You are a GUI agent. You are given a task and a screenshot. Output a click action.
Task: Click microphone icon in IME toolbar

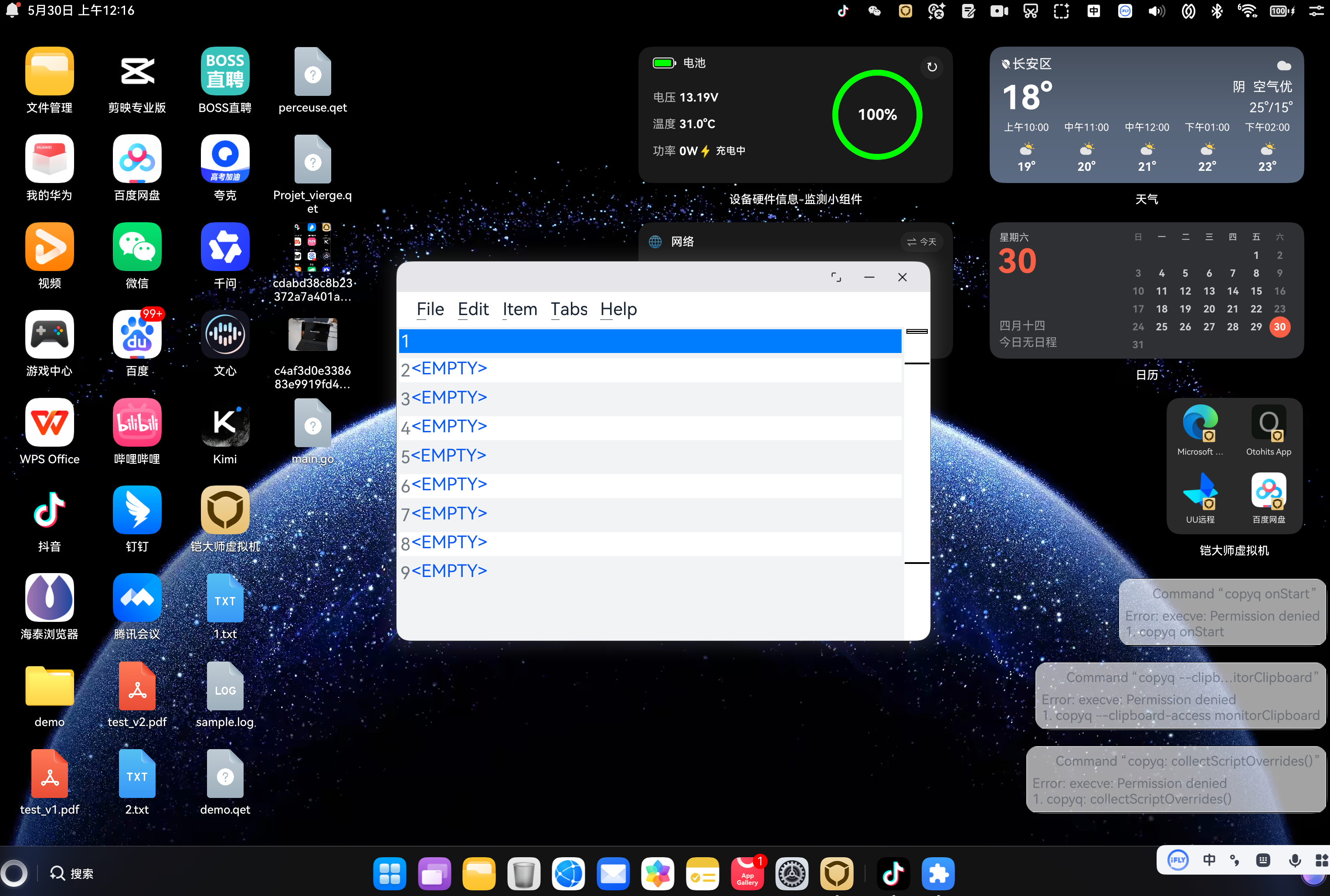click(x=1295, y=860)
